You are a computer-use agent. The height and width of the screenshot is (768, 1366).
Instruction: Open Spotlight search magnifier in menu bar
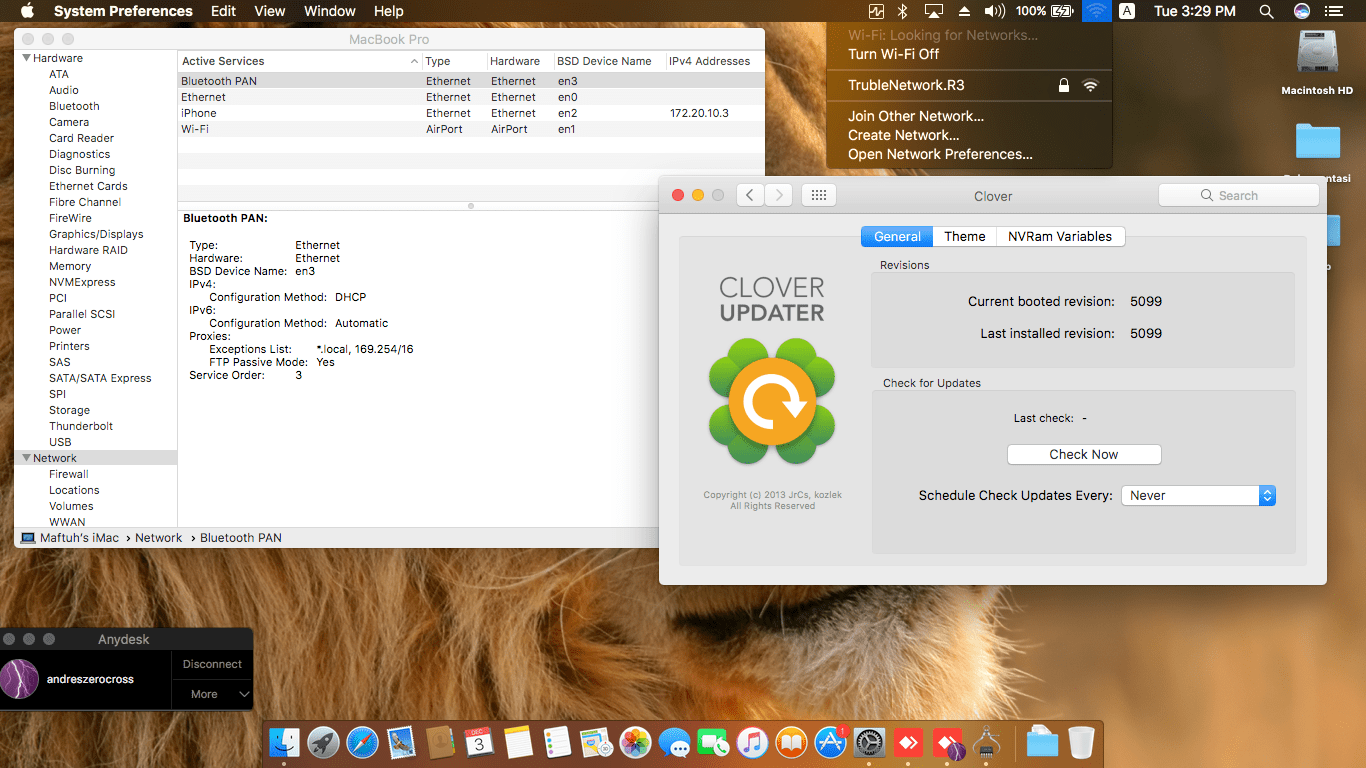click(x=1266, y=11)
